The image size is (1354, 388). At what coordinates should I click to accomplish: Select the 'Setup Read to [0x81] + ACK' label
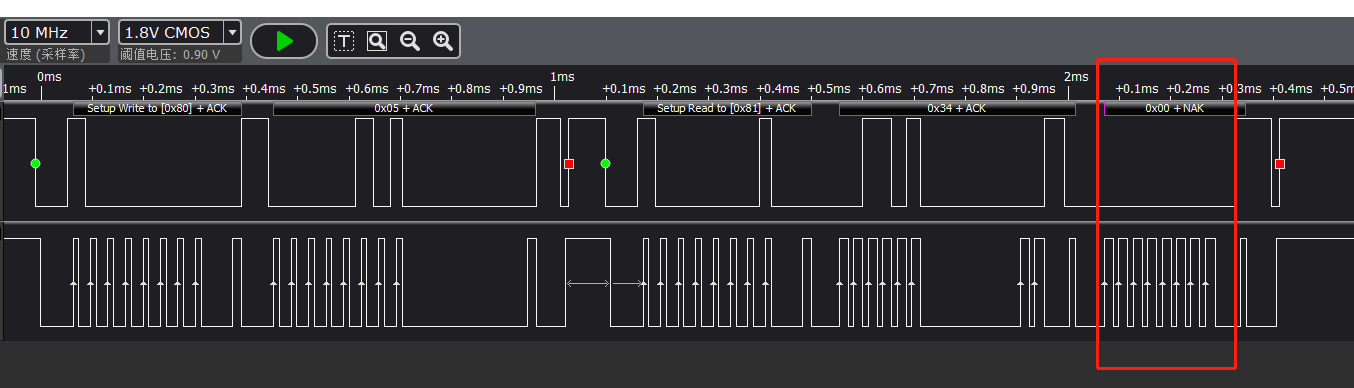727,108
